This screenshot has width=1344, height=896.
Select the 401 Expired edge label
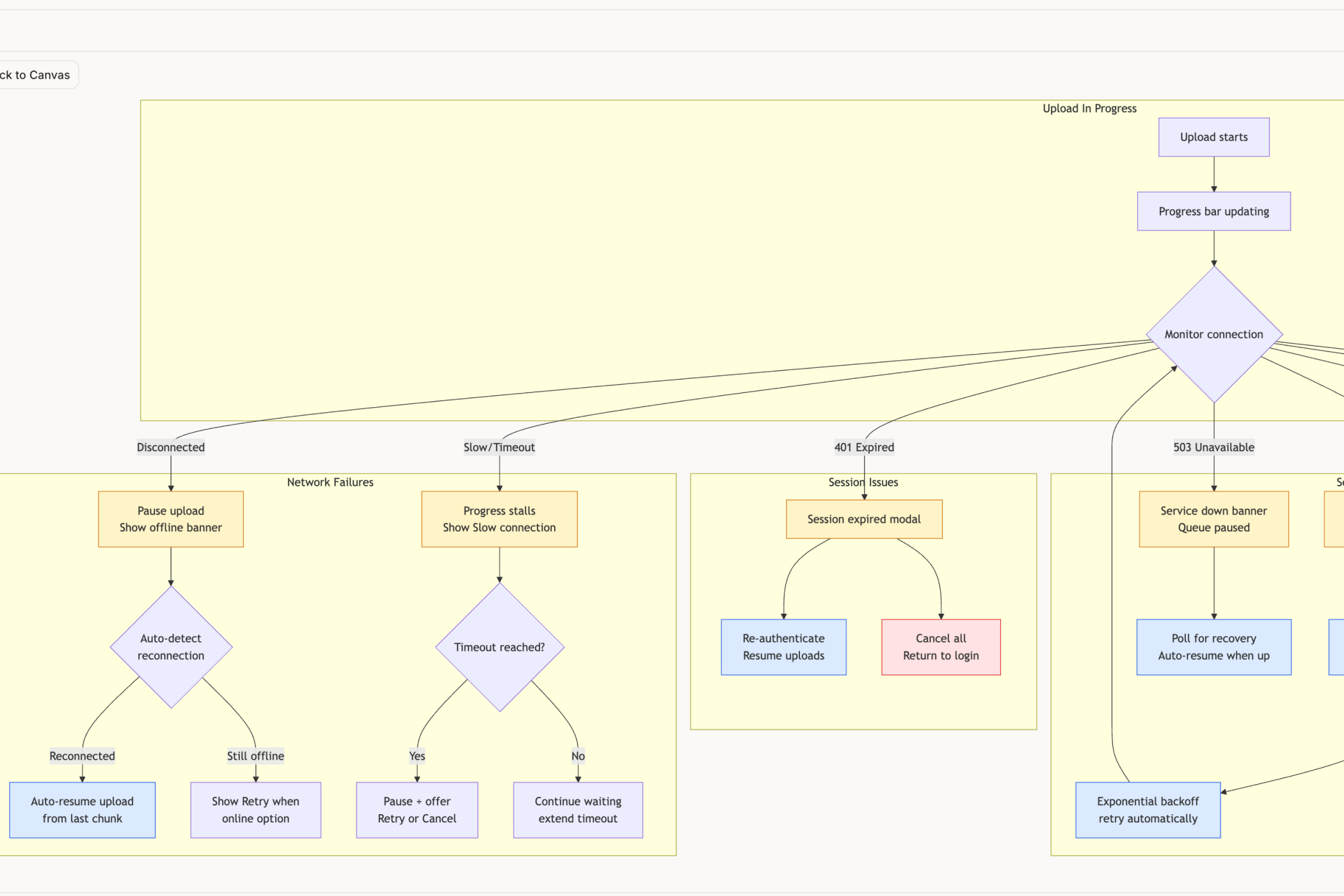pyautogui.click(x=863, y=447)
